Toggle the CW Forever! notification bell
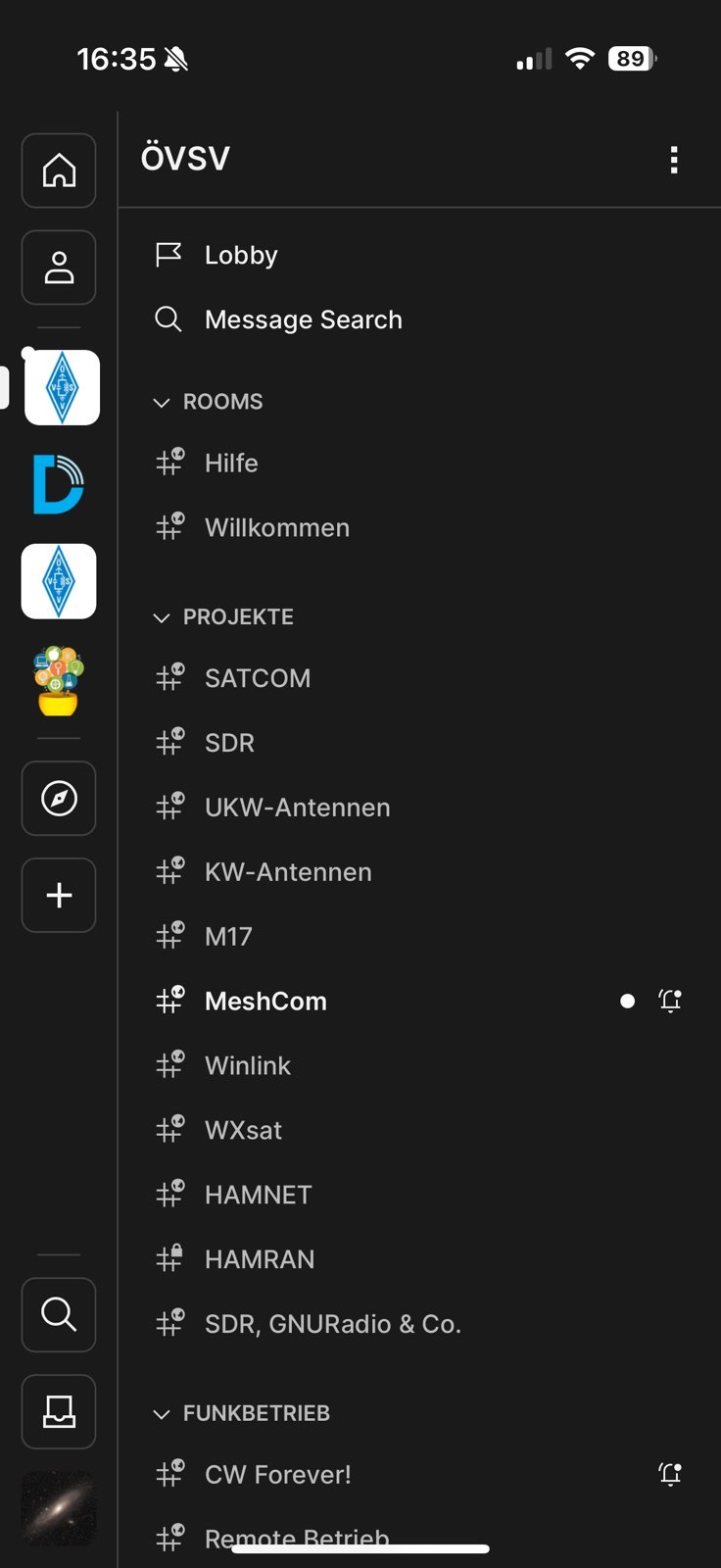Screen dimensions: 721x1568 coord(670,1474)
